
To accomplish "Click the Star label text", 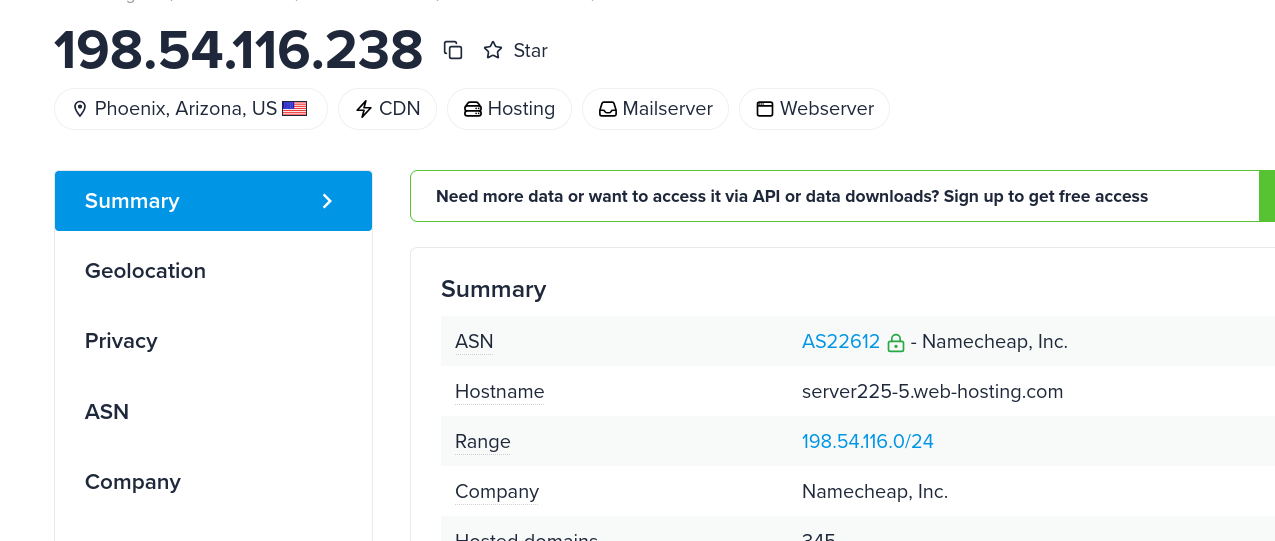I will [530, 50].
